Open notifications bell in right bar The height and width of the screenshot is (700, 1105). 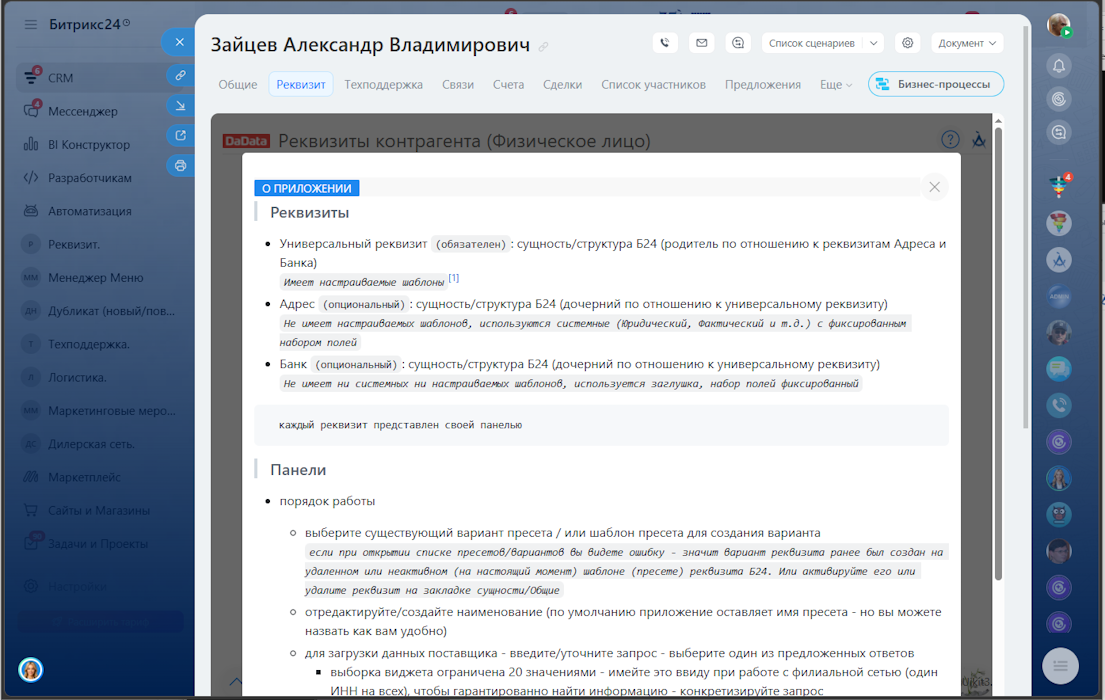[1058, 66]
